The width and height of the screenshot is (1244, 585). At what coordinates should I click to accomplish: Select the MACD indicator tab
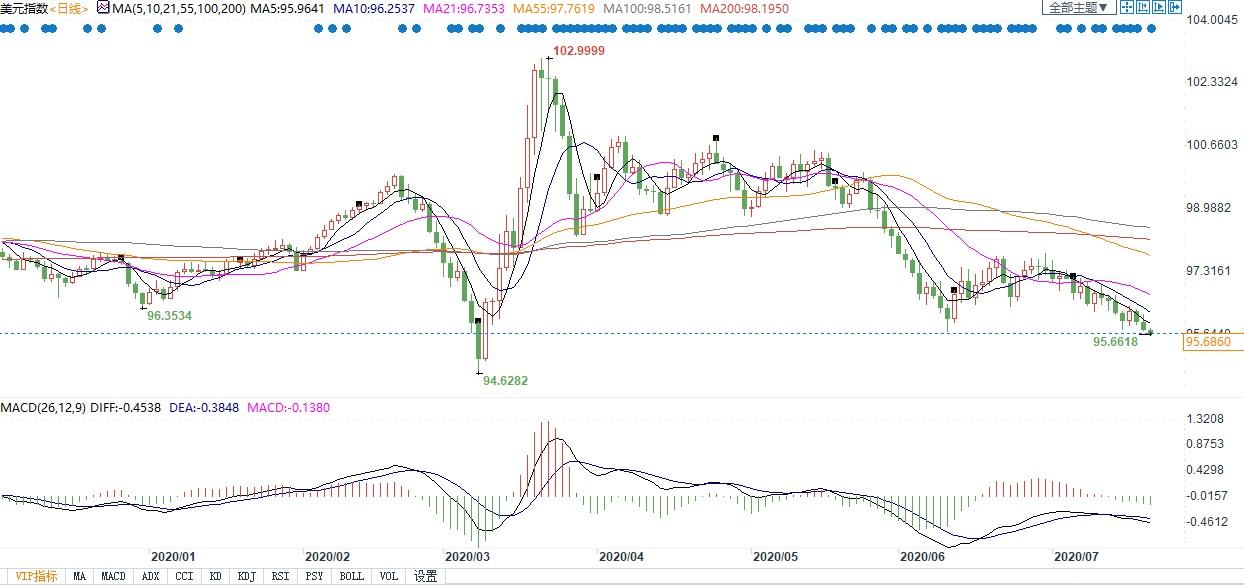point(114,576)
